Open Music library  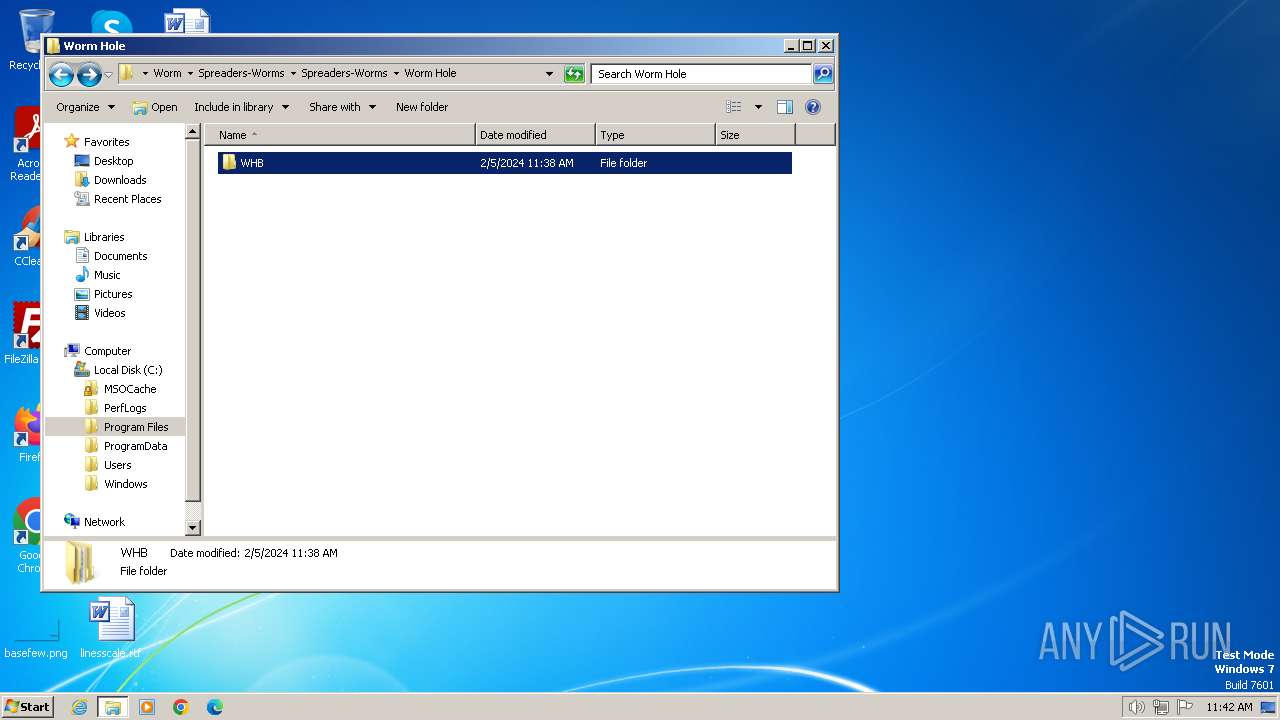pyautogui.click(x=107, y=275)
